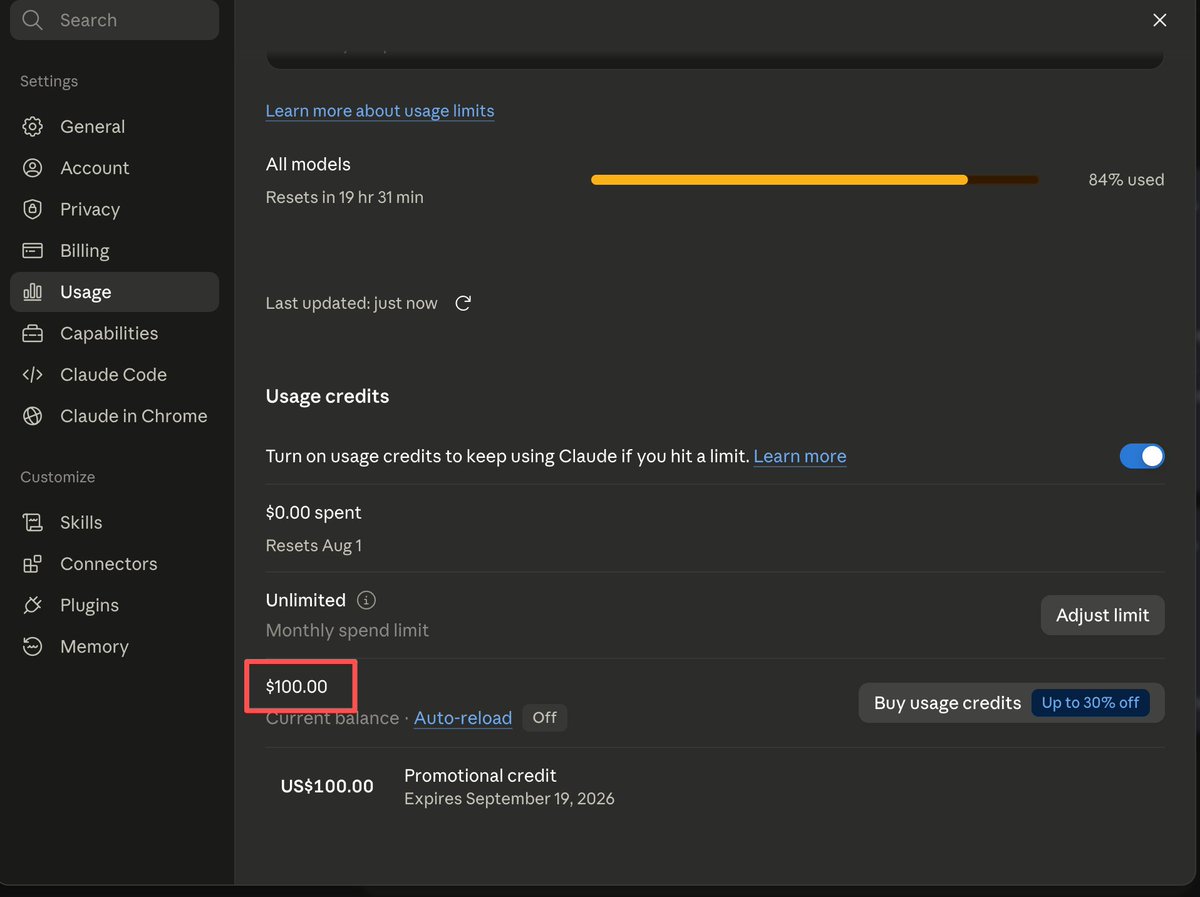Click the Skills scroll icon
Screen dimensions: 1200x897
tap(33, 523)
